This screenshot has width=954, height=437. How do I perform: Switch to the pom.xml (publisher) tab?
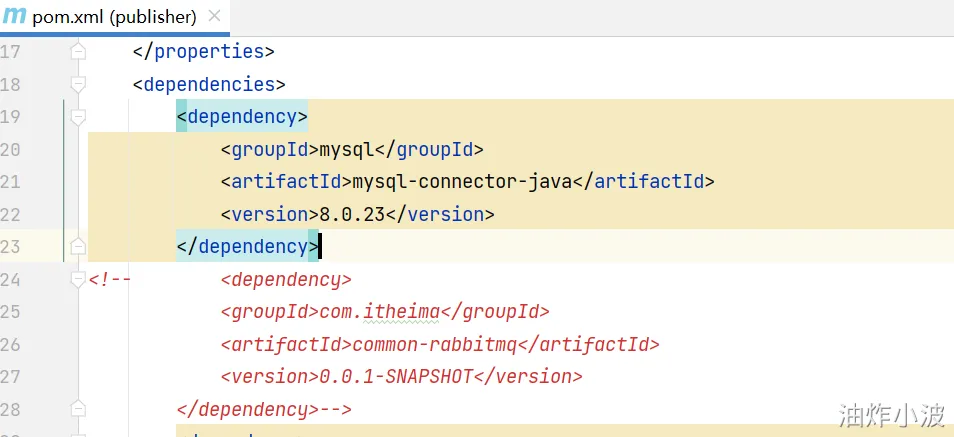pyautogui.click(x=113, y=17)
